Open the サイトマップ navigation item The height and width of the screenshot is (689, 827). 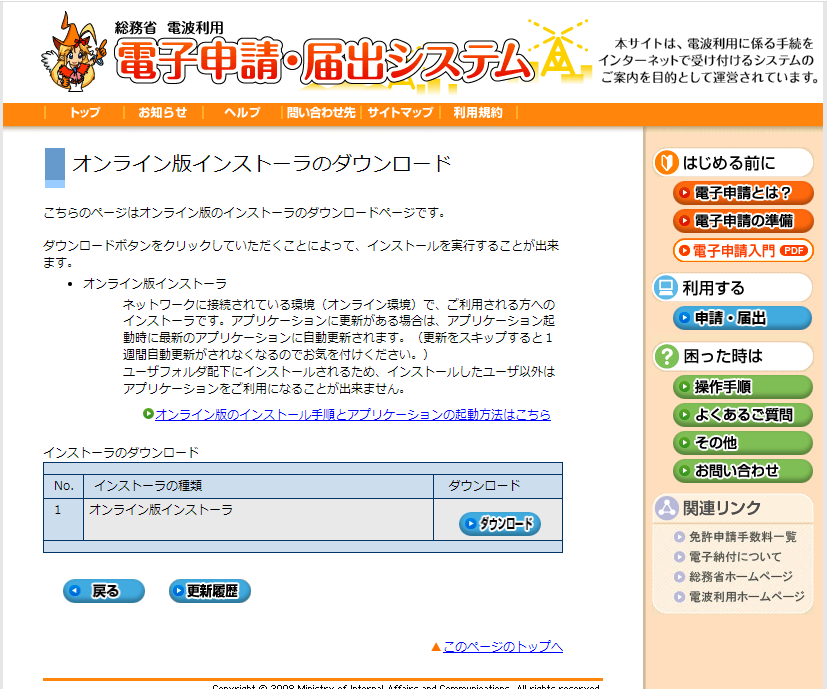(400, 112)
